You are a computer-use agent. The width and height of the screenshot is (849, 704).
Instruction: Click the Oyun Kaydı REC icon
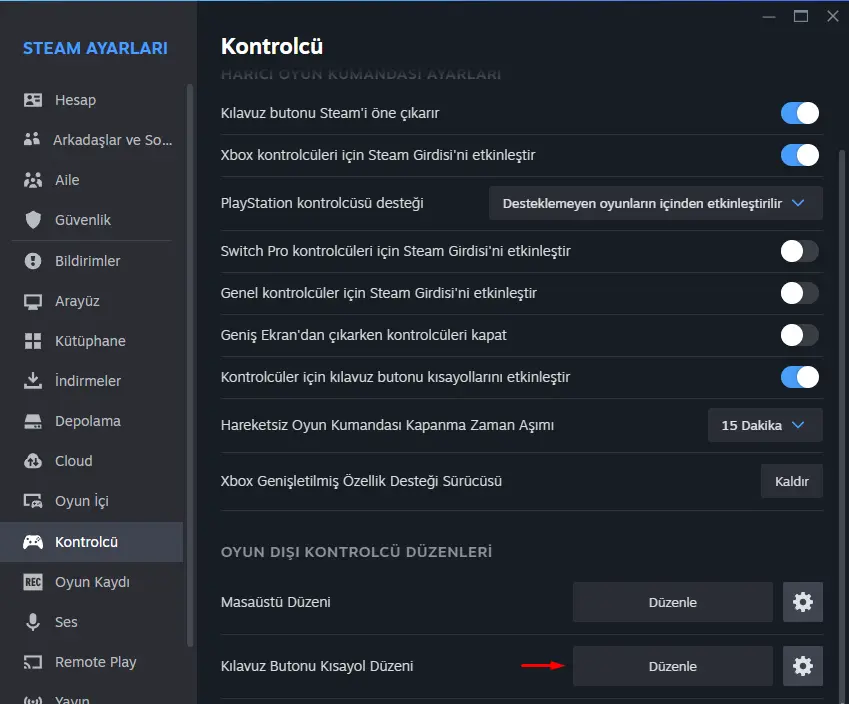pyautogui.click(x=33, y=582)
